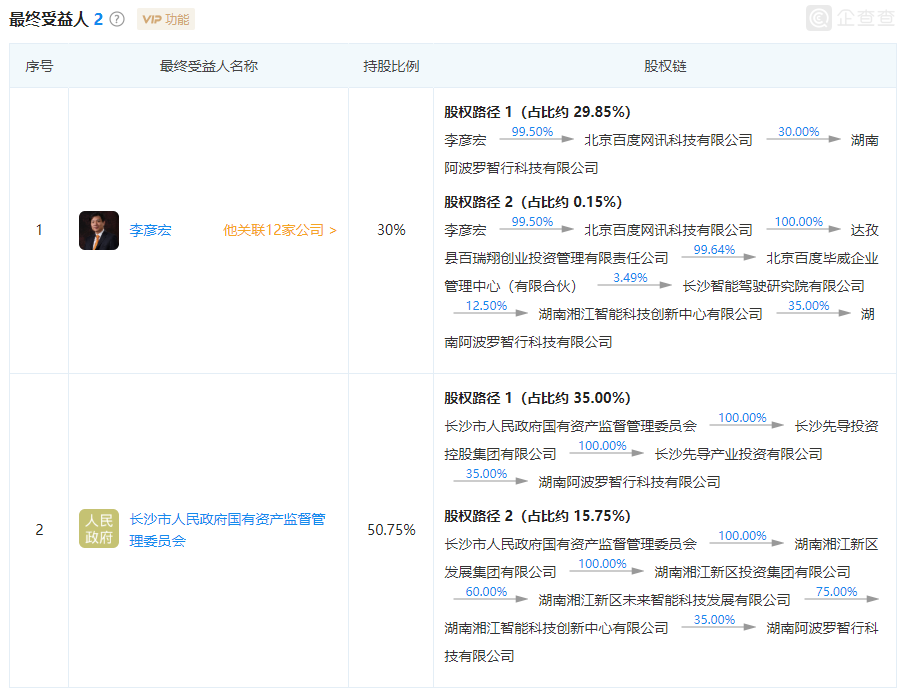
Task: Select the 30% shareholding cell
Action: (x=391, y=230)
